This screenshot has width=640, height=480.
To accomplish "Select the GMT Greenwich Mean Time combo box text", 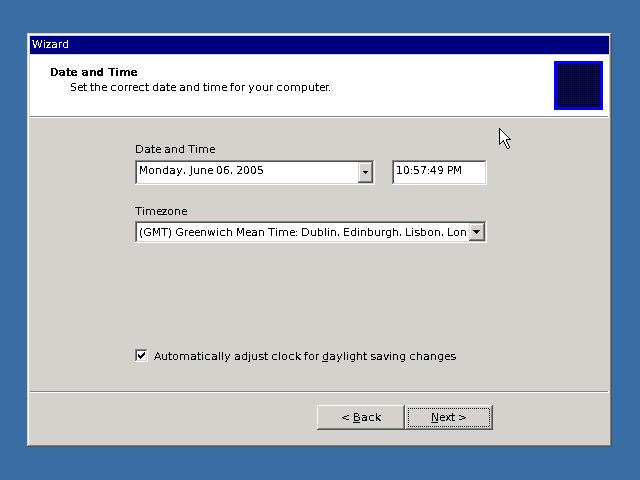I will [302, 232].
